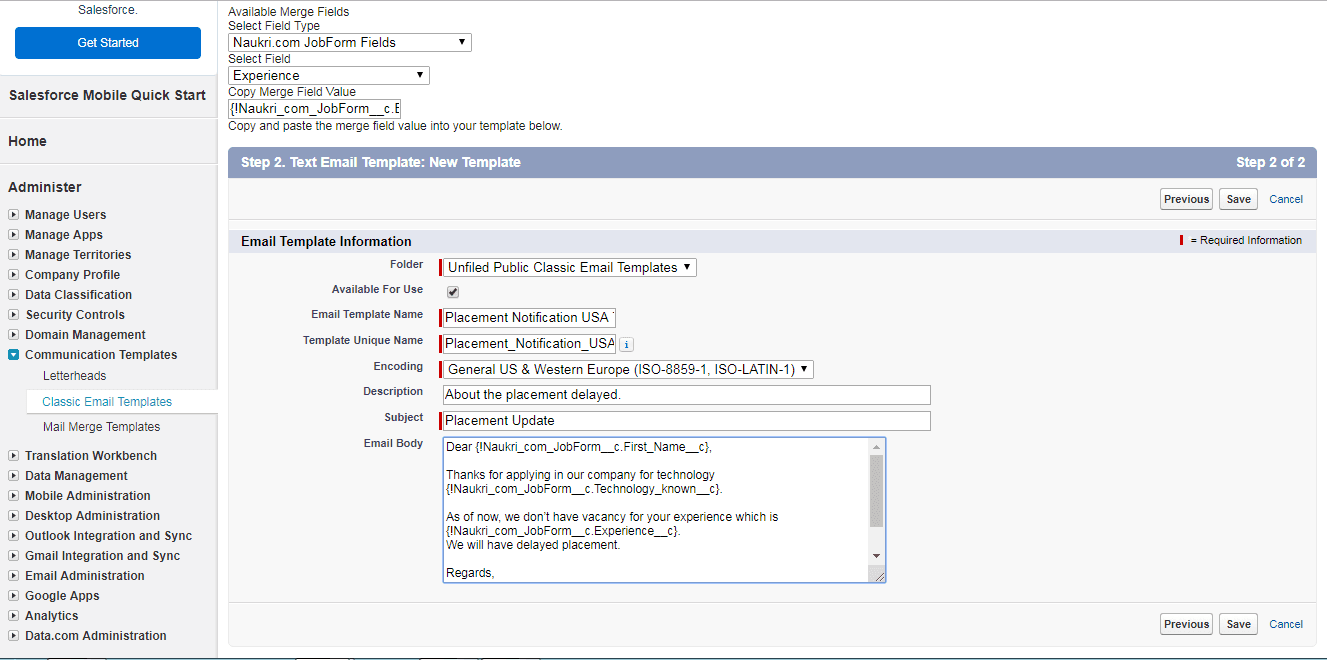
Task: Open the Experience select field dropdown
Action: click(x=329, y=75)
